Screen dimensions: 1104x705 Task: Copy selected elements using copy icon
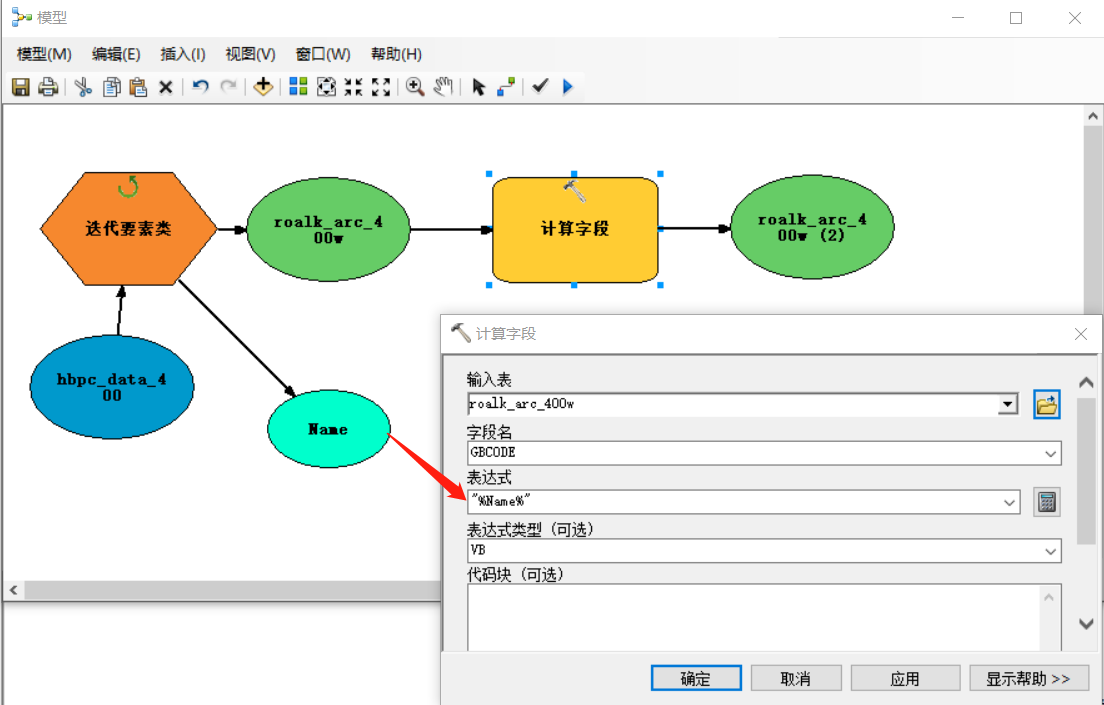click(x=111, y=87)
